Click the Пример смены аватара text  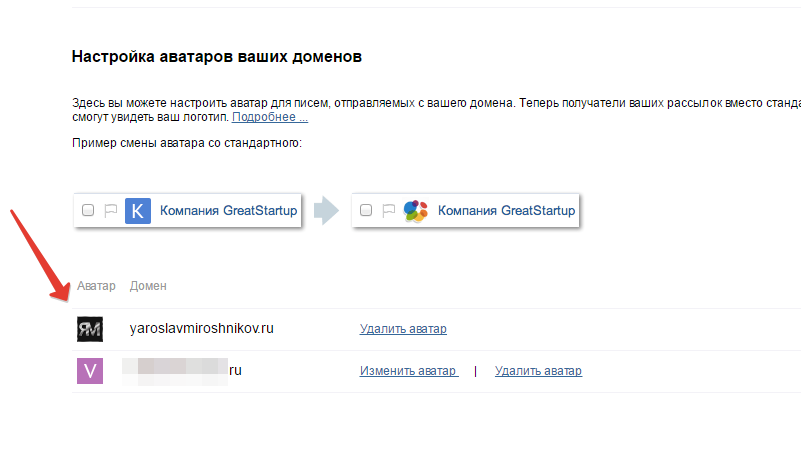click(x=187, y=143)
